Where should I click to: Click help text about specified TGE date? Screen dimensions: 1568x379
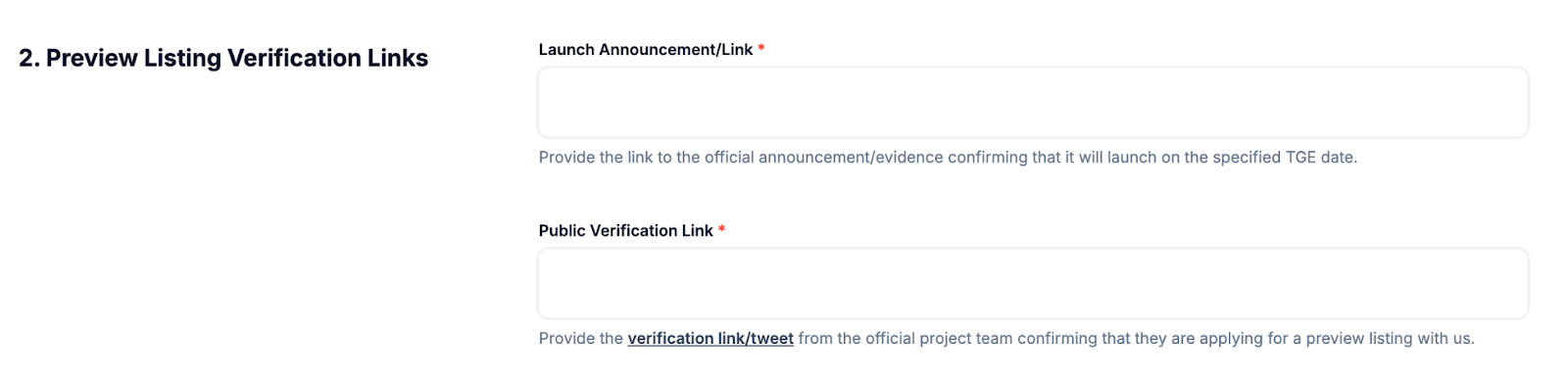point(948,158)
